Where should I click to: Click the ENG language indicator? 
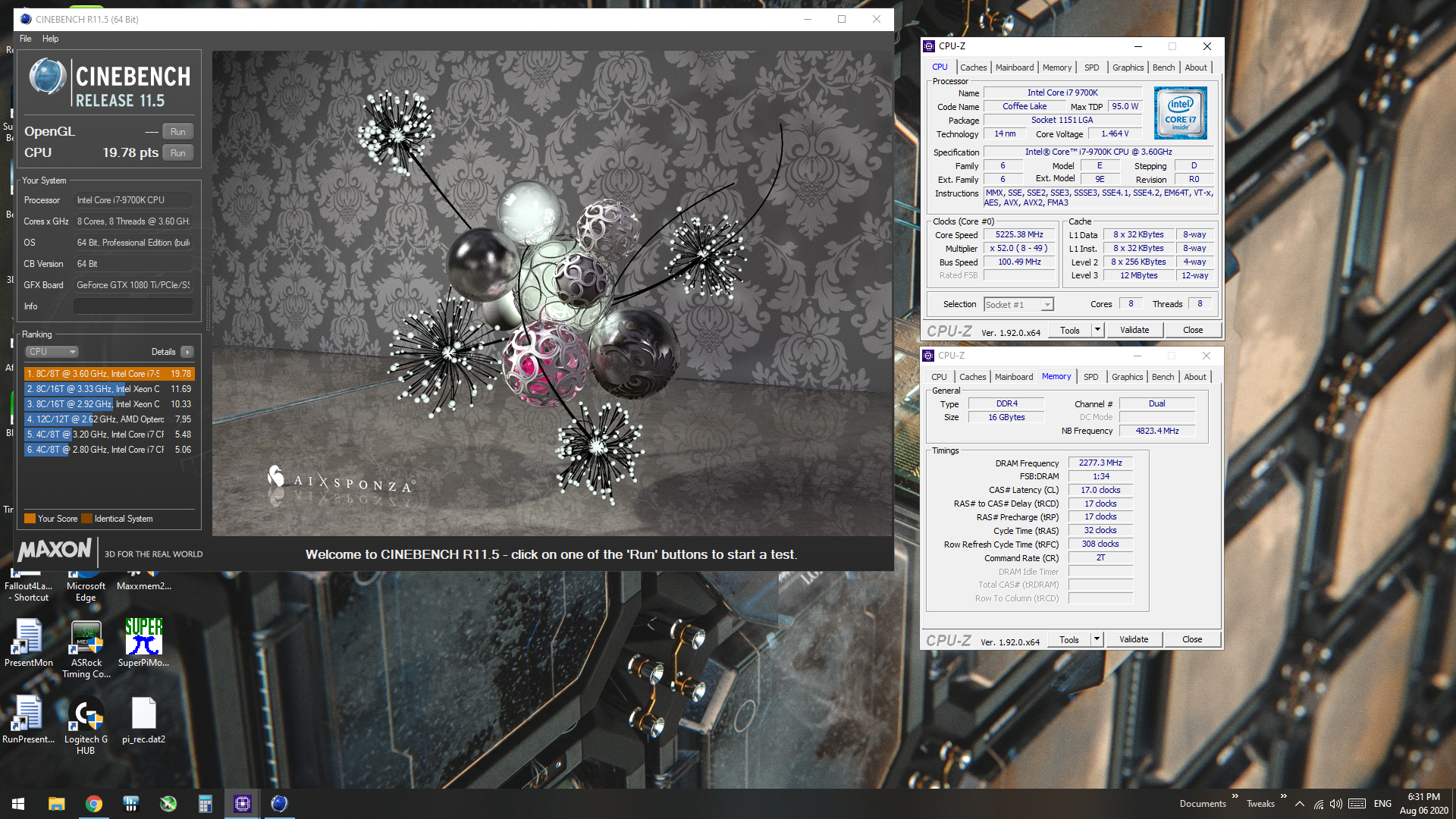(1382, 804)
